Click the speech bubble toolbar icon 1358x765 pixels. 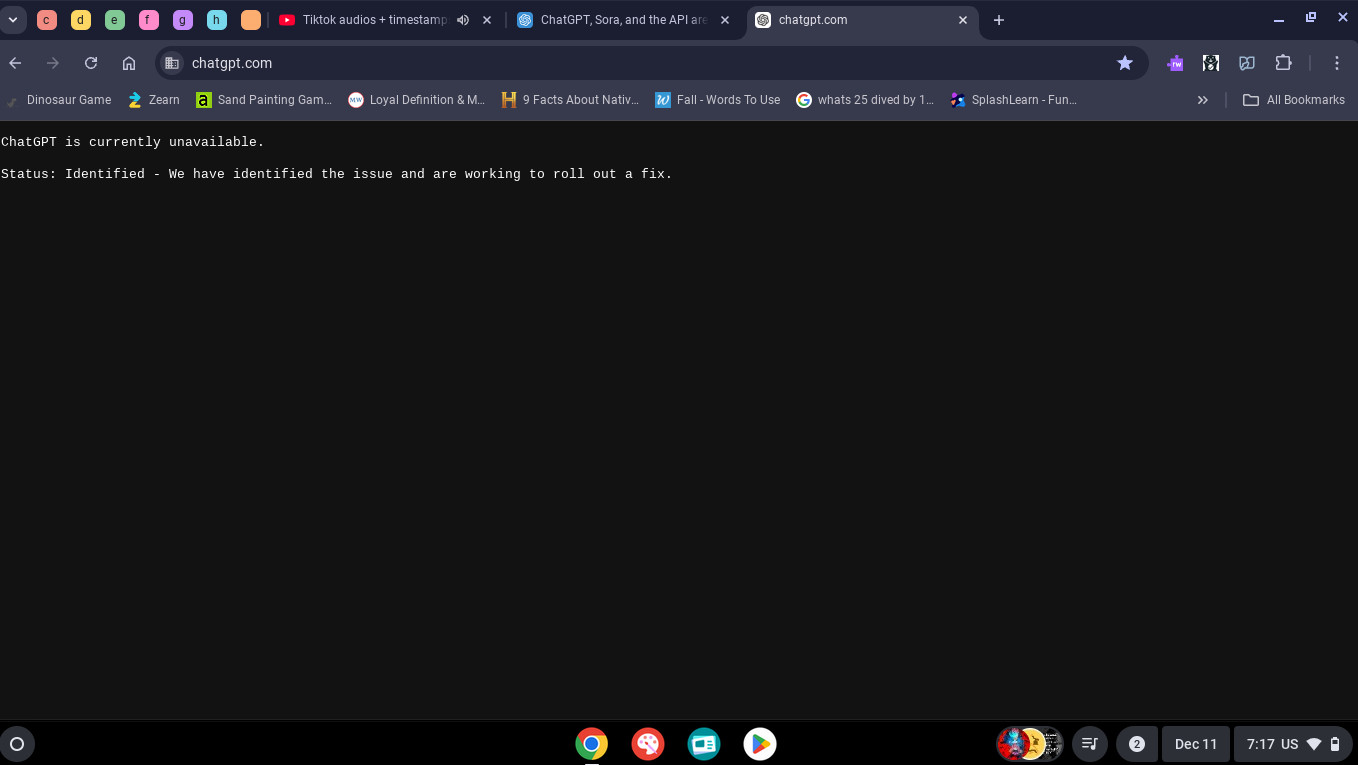(1247, 63)
